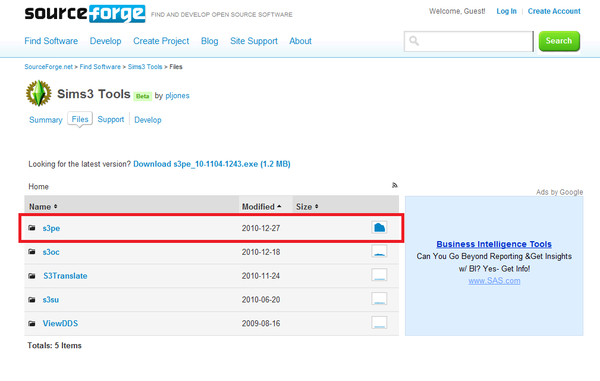Switch to the Support tab
This screenshot has width=600, height=381.
111,119
